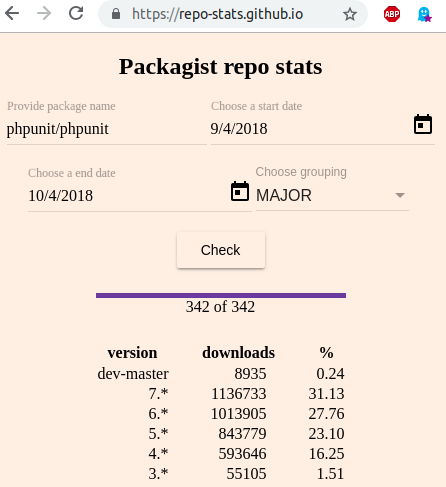Select the 7.* version row
Viewport: 446px width, 487px height.
tap(221, 394)
